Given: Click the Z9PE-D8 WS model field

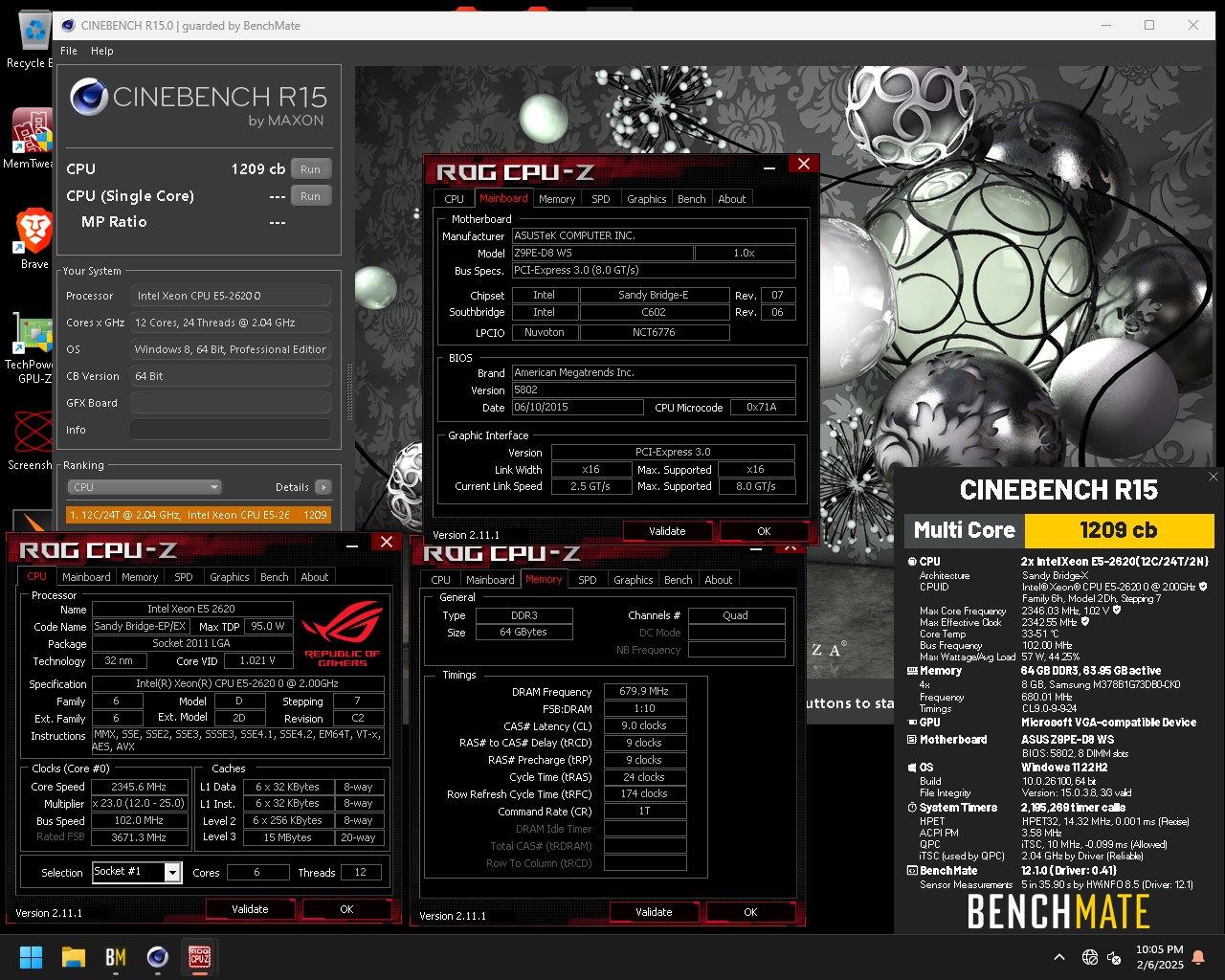Looking at the screenshot, I should click(x=602, y=253).
